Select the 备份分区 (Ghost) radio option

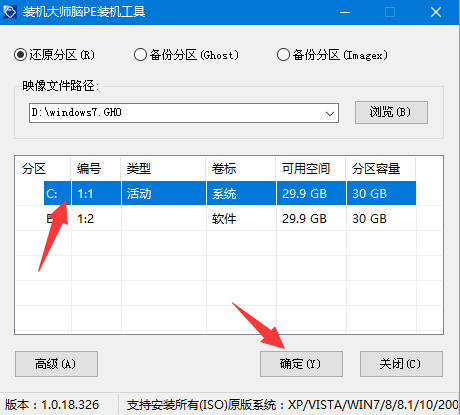coord(186,55)
